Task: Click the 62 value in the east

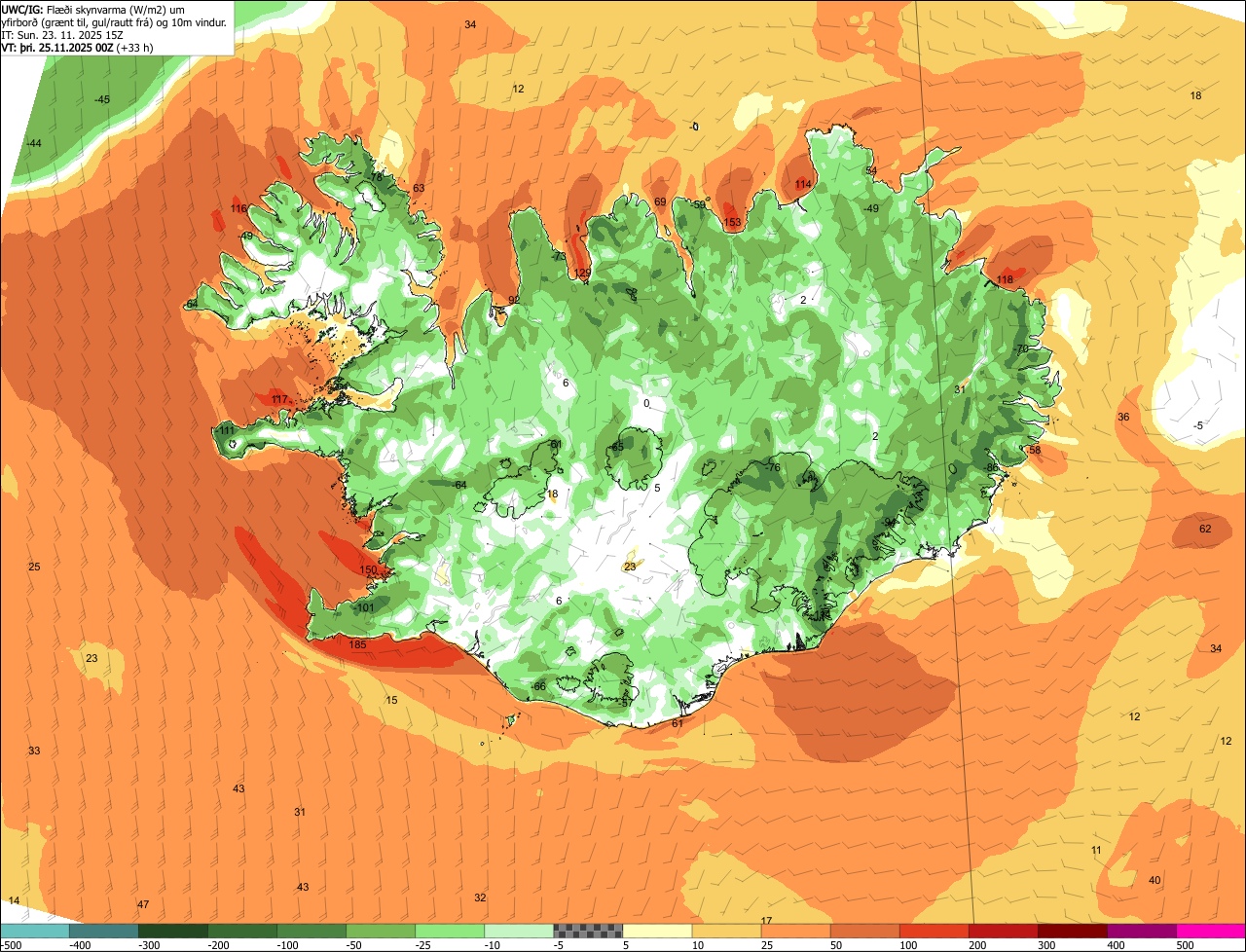Action: point(1205,529)
